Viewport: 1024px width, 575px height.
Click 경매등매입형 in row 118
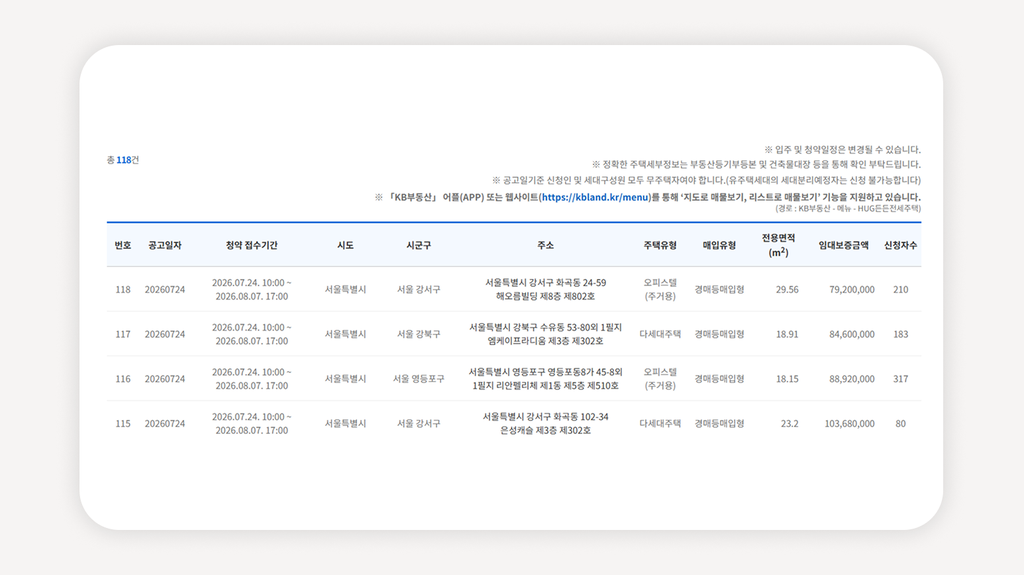tap(719, 289)
